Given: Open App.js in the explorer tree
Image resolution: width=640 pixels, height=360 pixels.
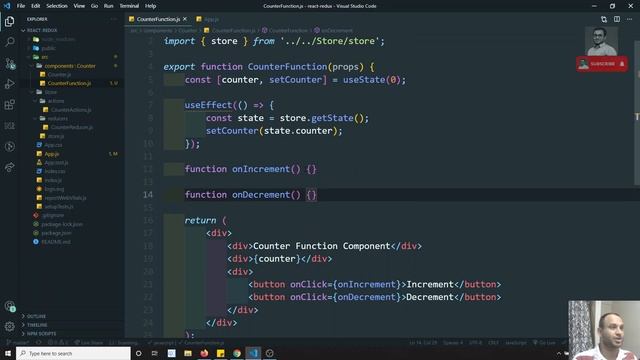Looking at the screenshot, I should click(52, 154).
